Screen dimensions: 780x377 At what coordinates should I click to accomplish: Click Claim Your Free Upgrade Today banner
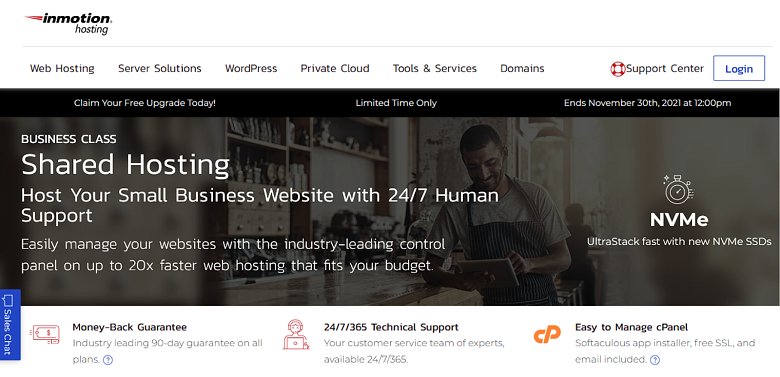pyautogui.click(x=145, y=103)
